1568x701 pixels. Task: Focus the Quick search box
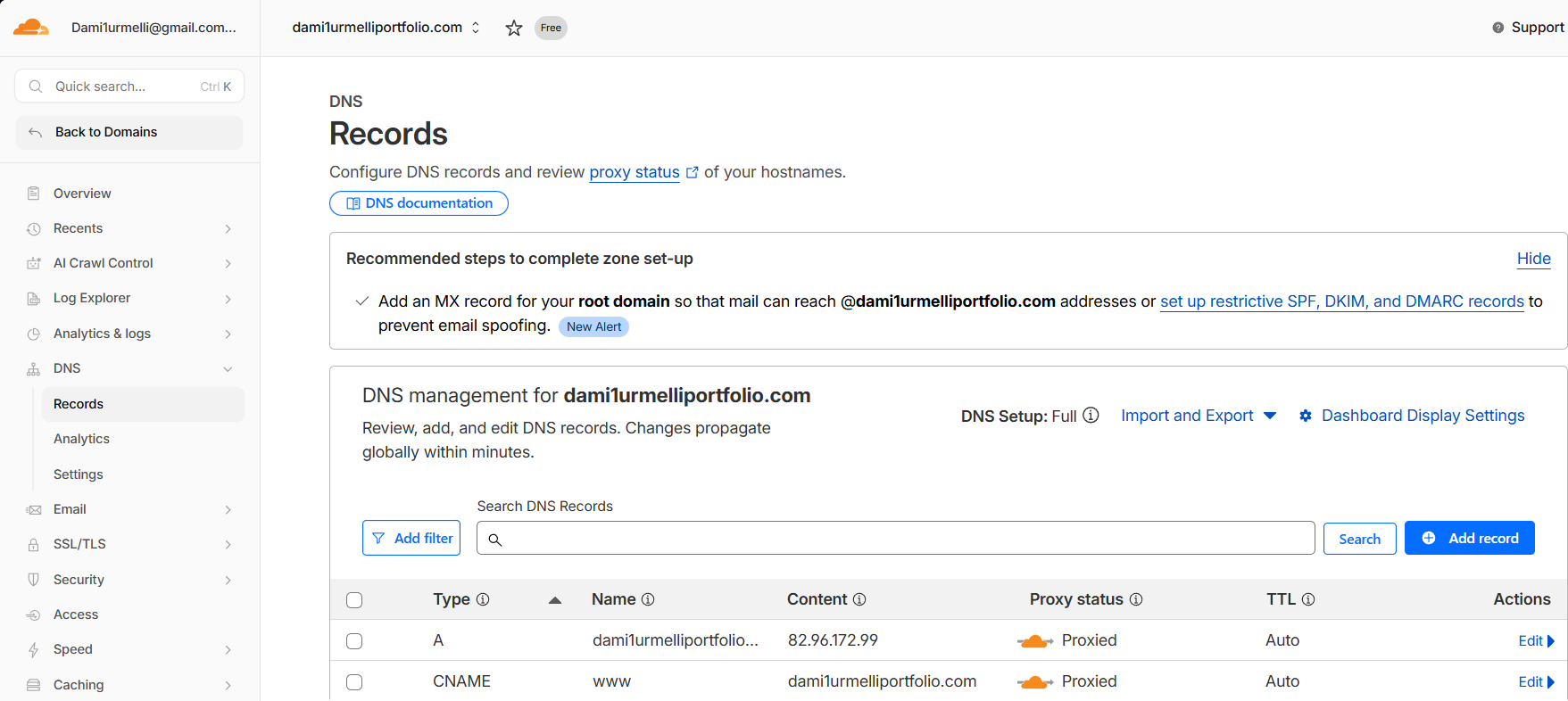(x=129, y=87)
